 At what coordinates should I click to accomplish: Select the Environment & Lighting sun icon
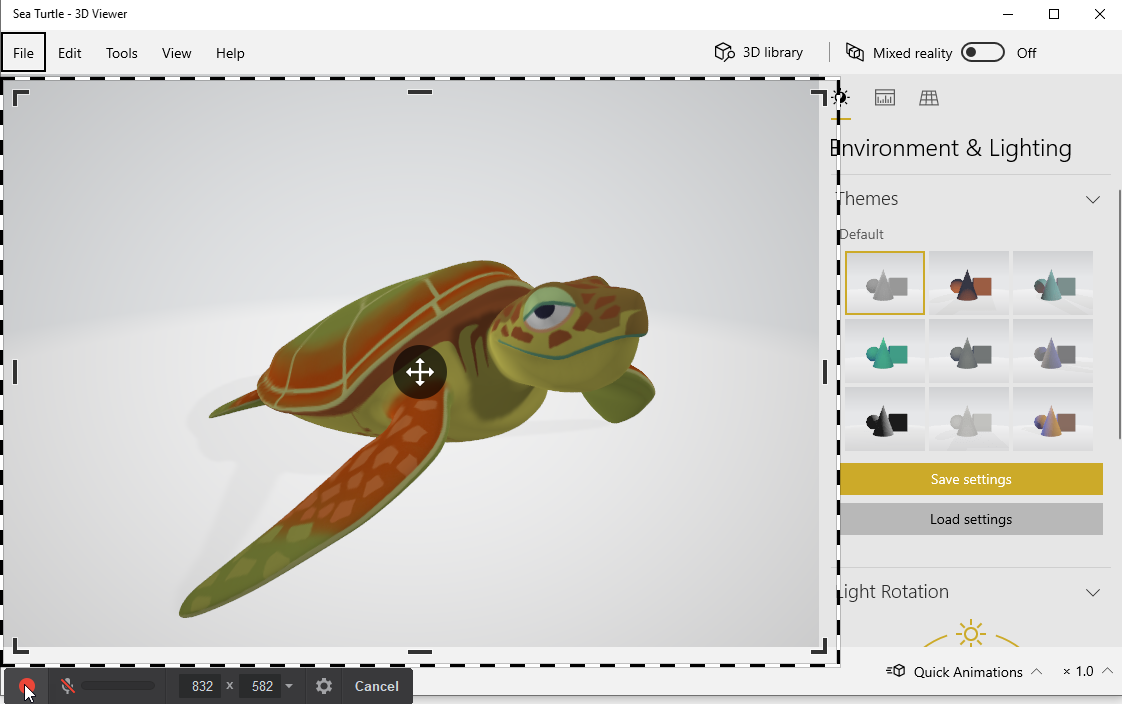click(x=841, y=98)
